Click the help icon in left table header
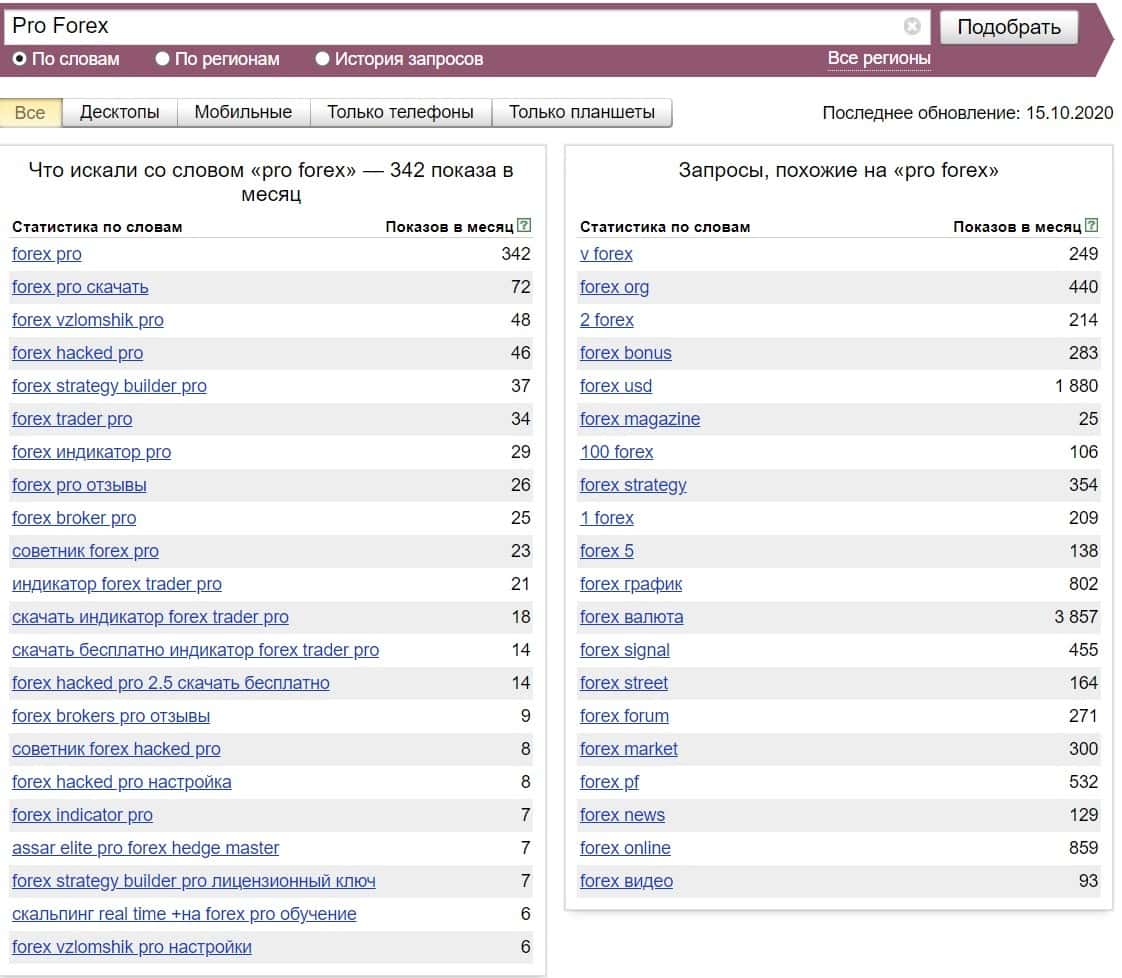This screenshot has width=1122, height=978. [525, 226]
